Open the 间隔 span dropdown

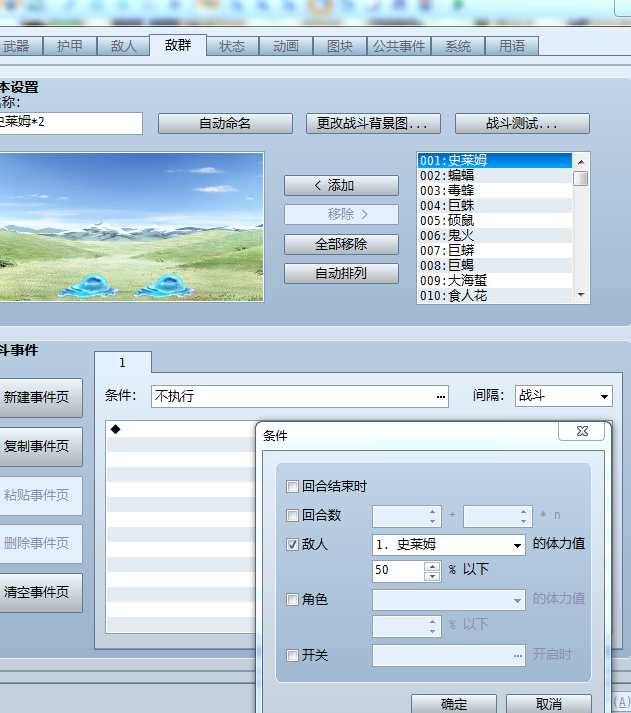click(x=564, y=396)
